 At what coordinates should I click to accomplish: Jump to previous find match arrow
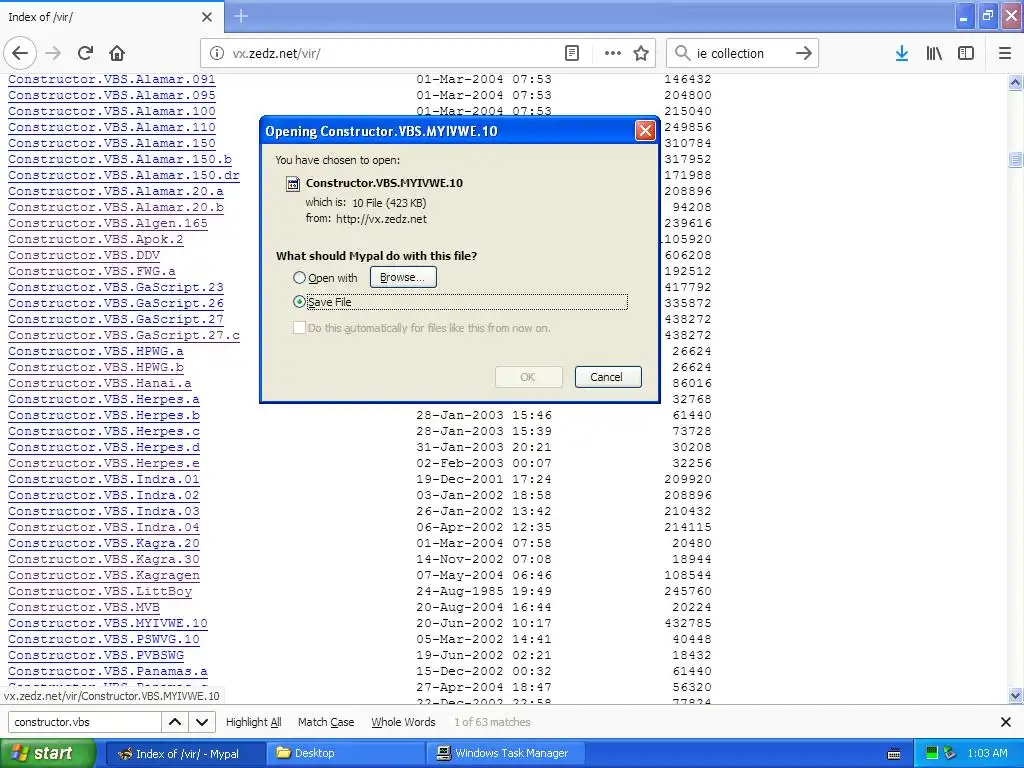[175, 722]
